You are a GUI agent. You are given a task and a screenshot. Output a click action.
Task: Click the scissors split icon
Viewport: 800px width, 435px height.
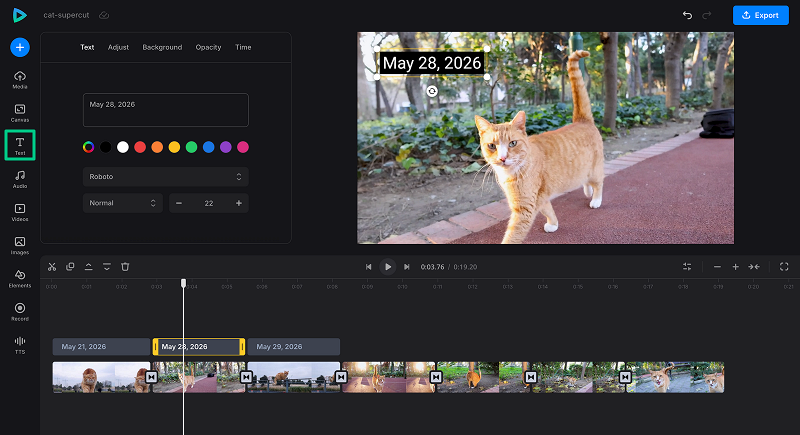point(52,267)
